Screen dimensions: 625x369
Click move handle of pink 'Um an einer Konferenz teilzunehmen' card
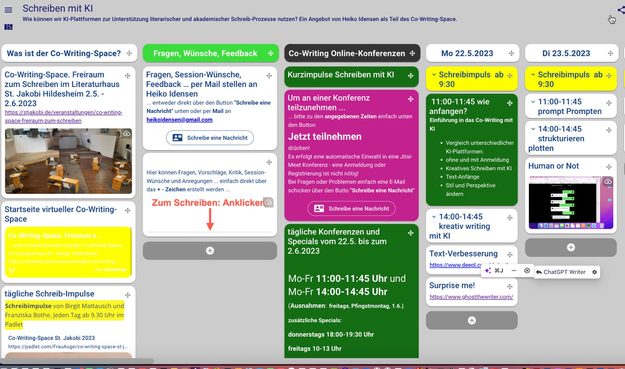coord(411,99)
